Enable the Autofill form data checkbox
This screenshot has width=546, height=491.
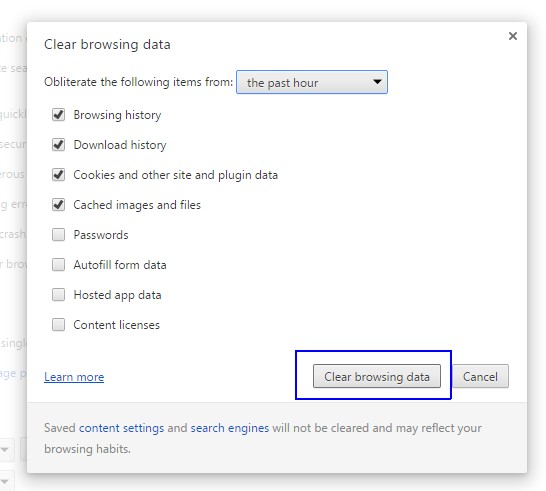(58, 265)
